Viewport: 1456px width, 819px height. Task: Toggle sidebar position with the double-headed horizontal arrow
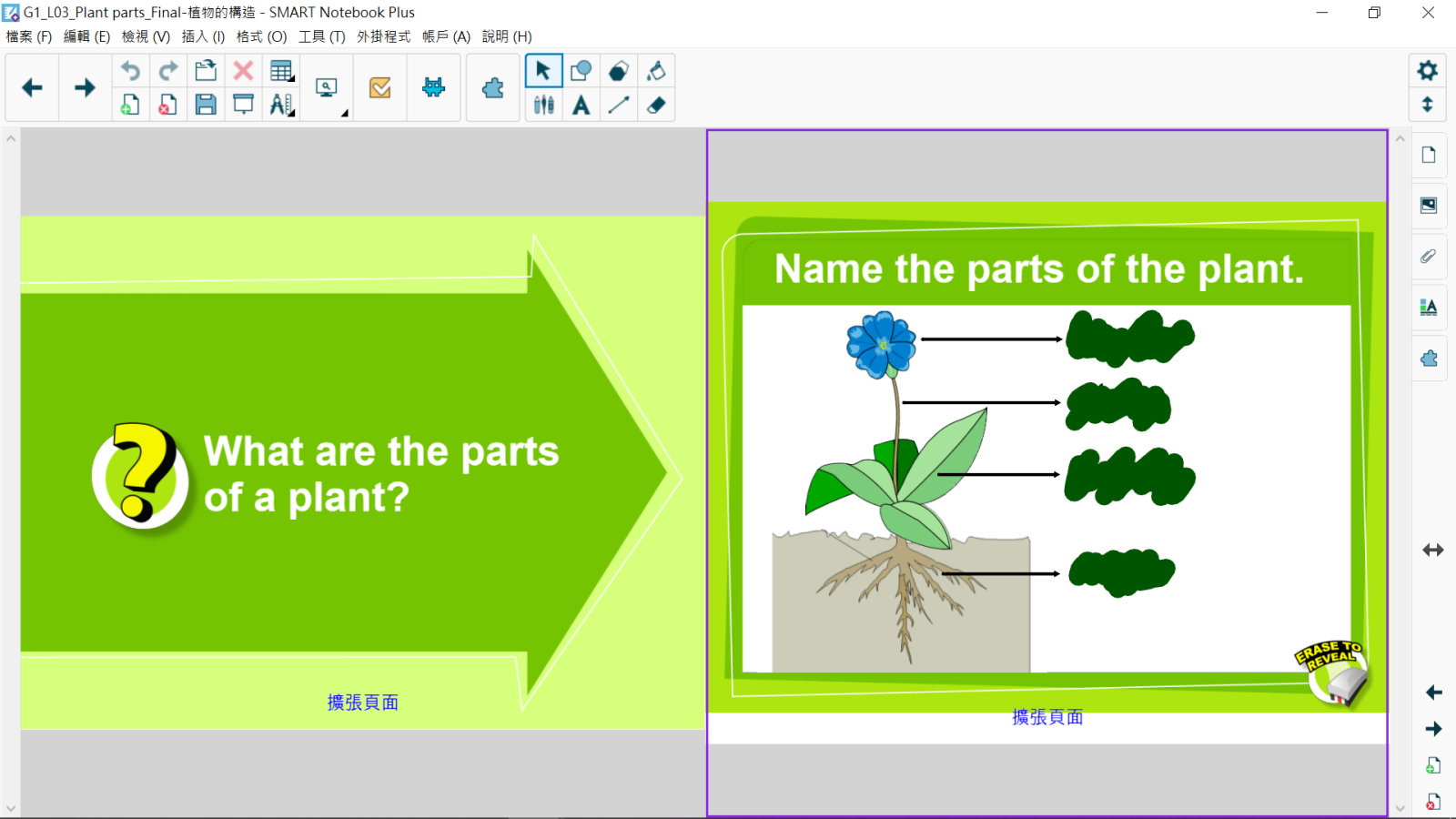[x=1433, y=551]
